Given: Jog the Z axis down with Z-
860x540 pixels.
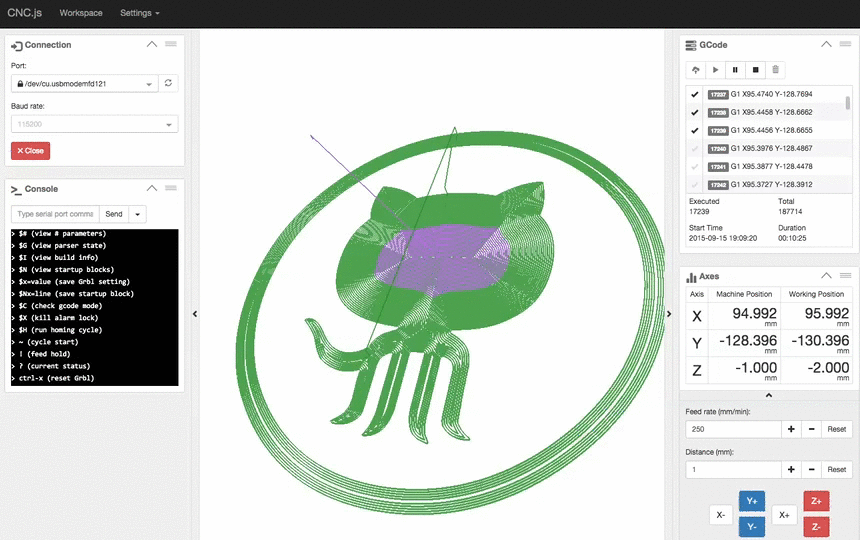Looking at the screenshot, I should tap(816, 527).
